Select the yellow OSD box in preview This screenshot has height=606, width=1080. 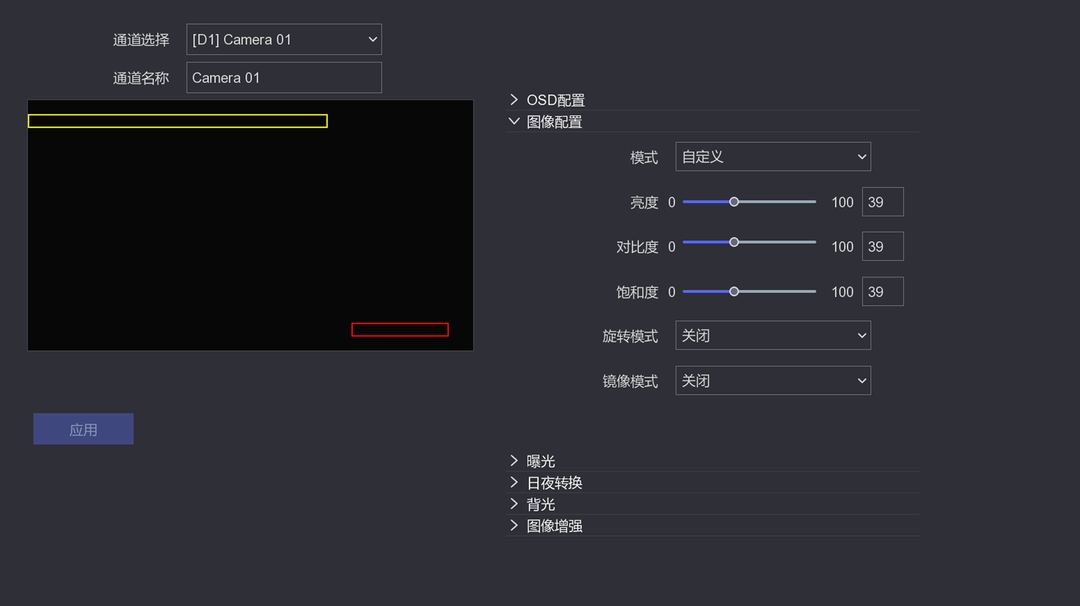pyautogui.click(x=178, y=121)
